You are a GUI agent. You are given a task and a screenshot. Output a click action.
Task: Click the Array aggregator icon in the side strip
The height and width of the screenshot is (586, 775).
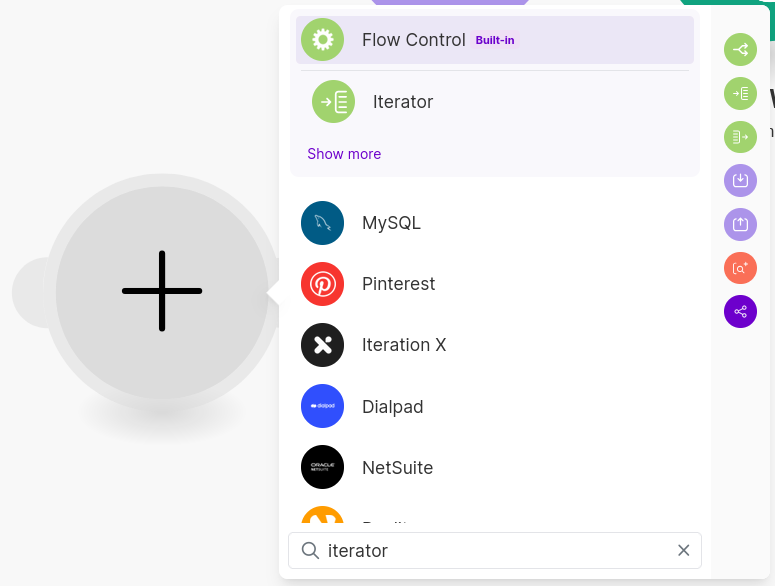(x=740, y=137)
